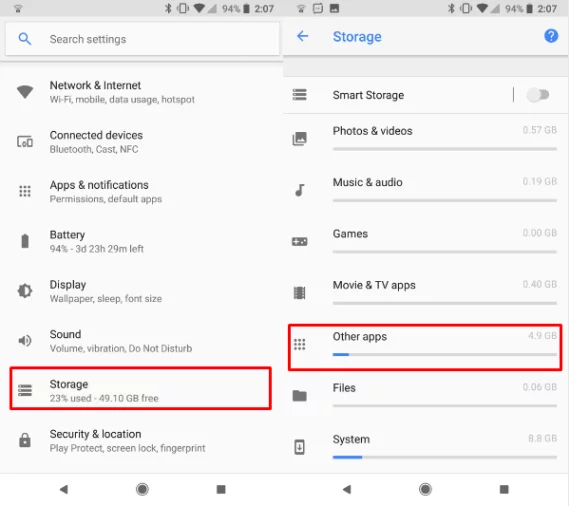Tap the Files folder icon
570x506 pixels.
click(300, 395)
